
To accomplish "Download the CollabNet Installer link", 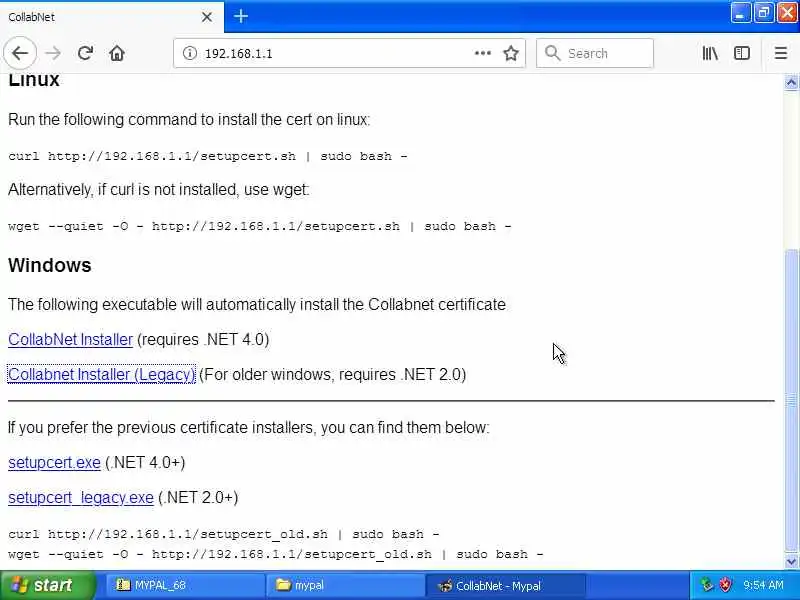I will point(70,340).
